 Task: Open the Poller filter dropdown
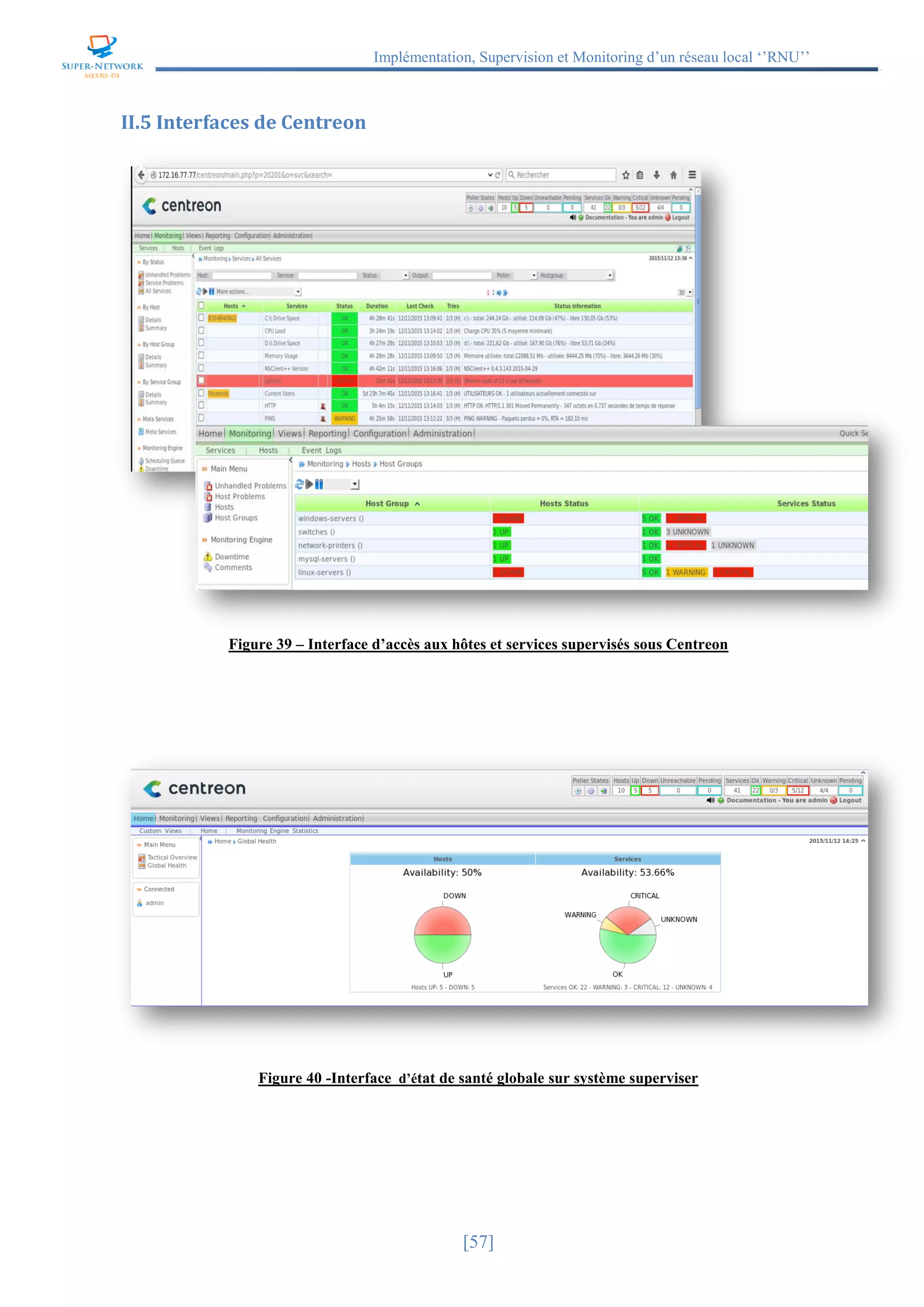point(526,275)
